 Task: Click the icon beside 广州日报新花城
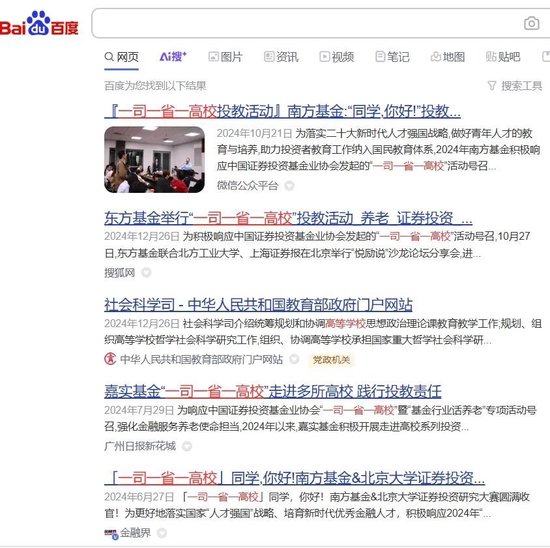[x=187, y=446]
